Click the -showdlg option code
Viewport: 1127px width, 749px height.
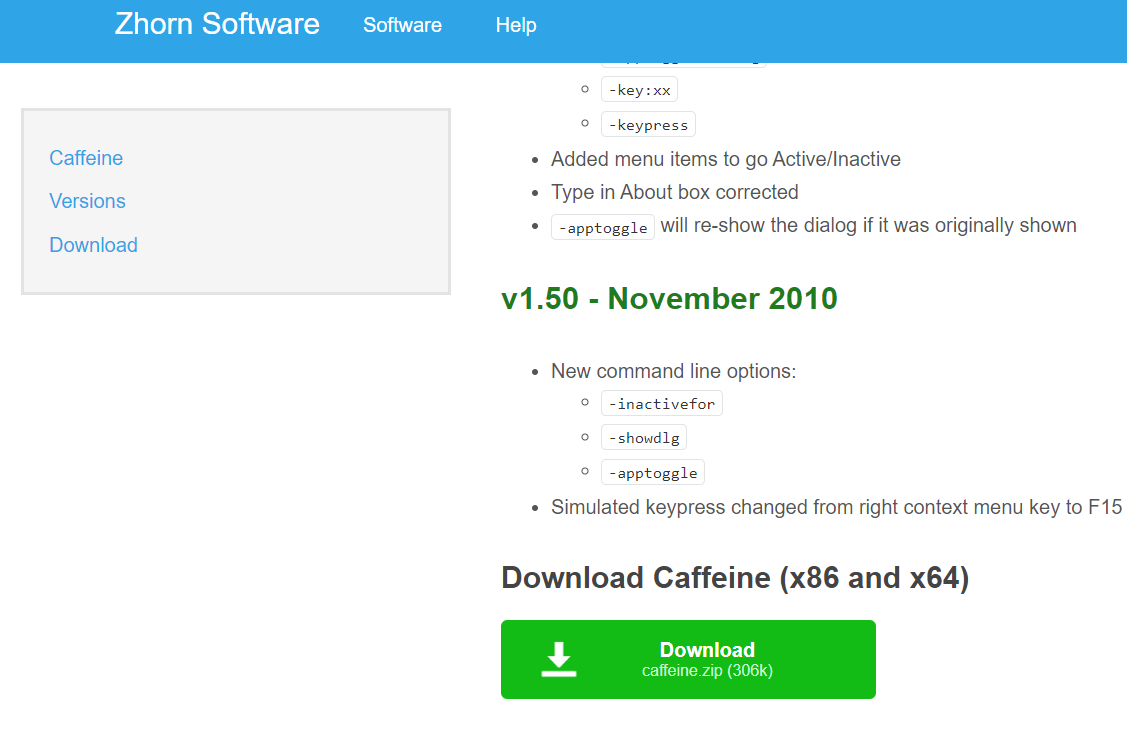pos(644,438)
